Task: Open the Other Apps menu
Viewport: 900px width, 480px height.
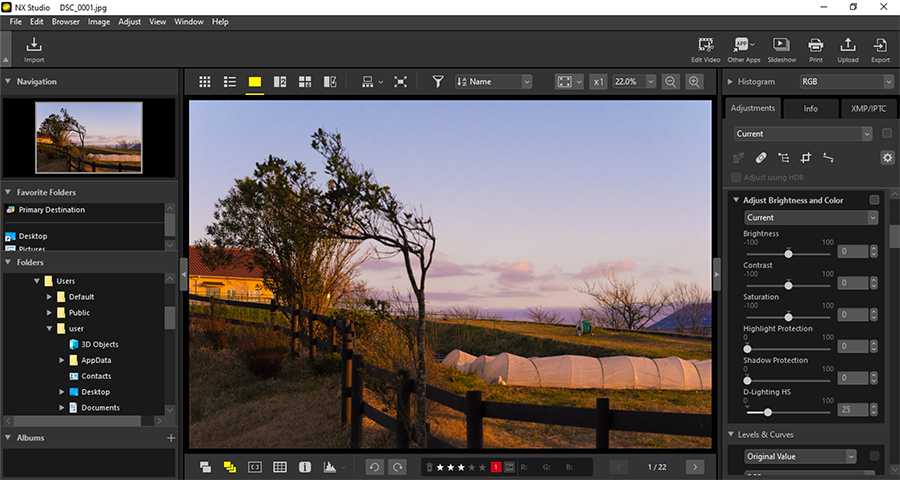Action: (x=744, y=49)
